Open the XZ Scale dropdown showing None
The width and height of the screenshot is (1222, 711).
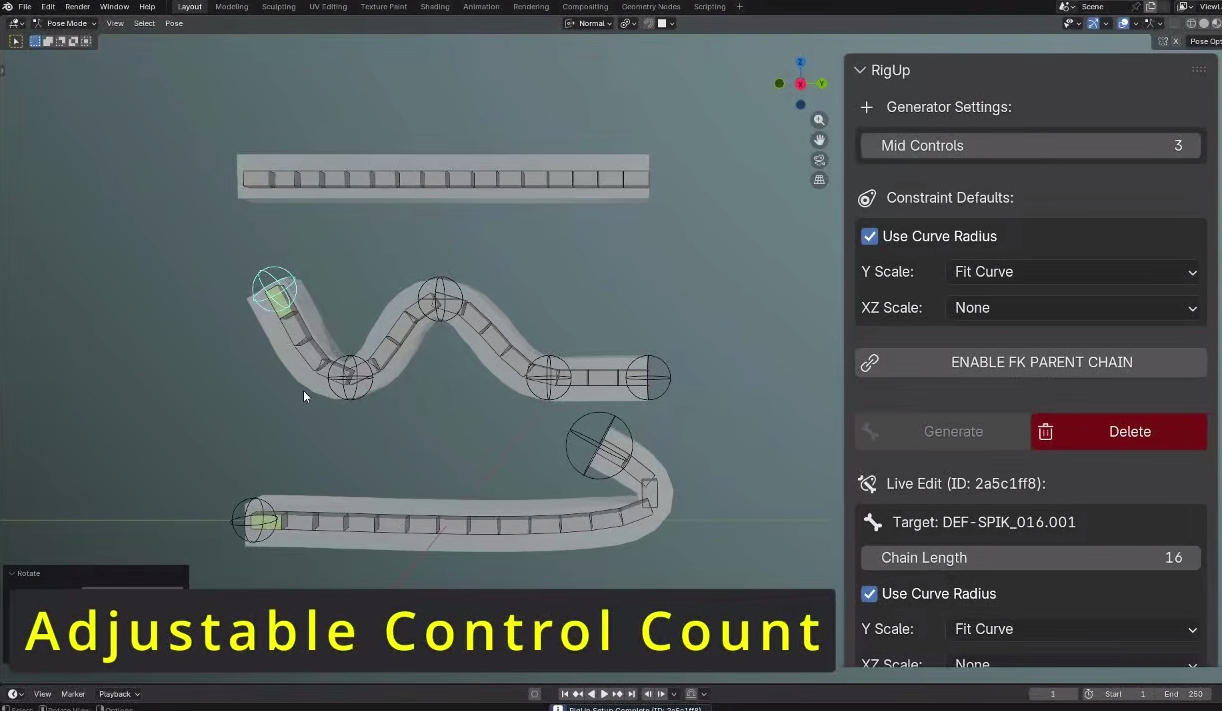(1074, 308)
